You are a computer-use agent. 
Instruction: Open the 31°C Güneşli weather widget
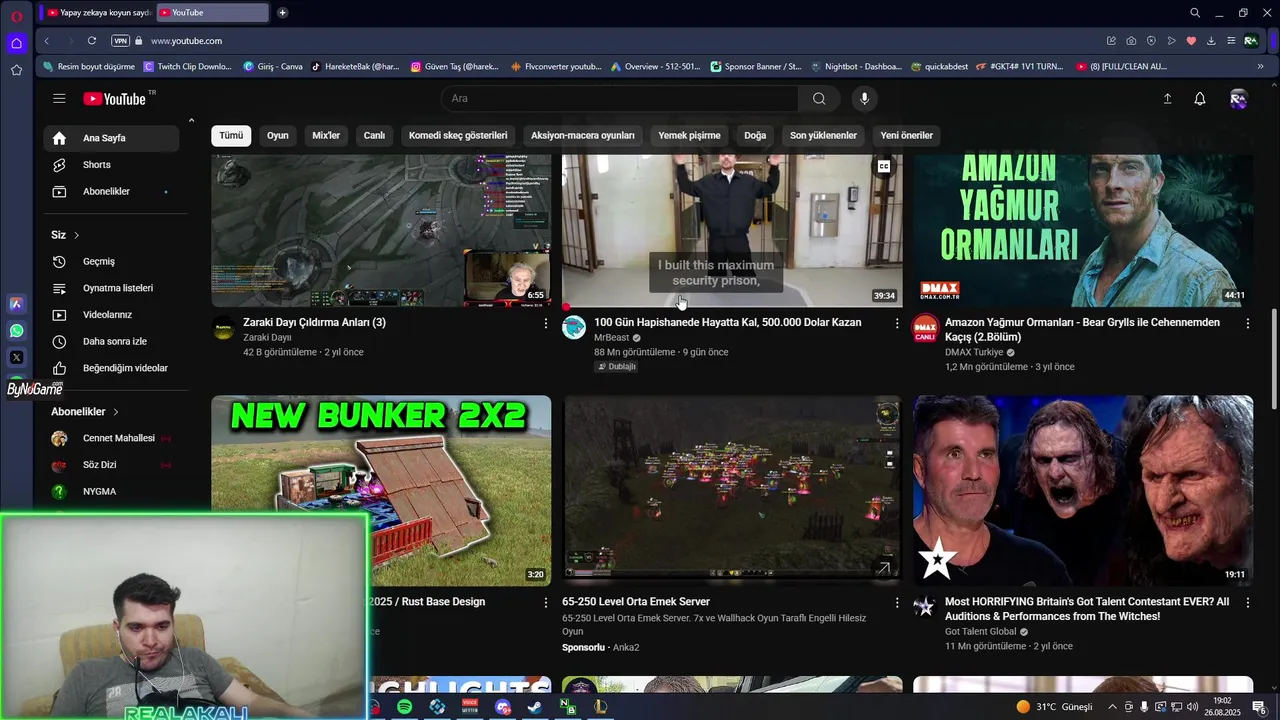coord(1054,707)
